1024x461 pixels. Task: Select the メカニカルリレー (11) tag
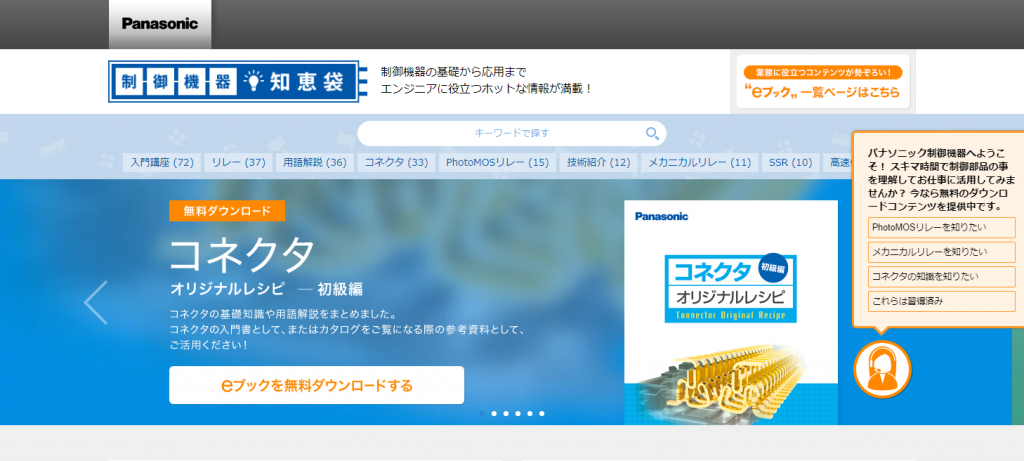click(x=699, y=163)
